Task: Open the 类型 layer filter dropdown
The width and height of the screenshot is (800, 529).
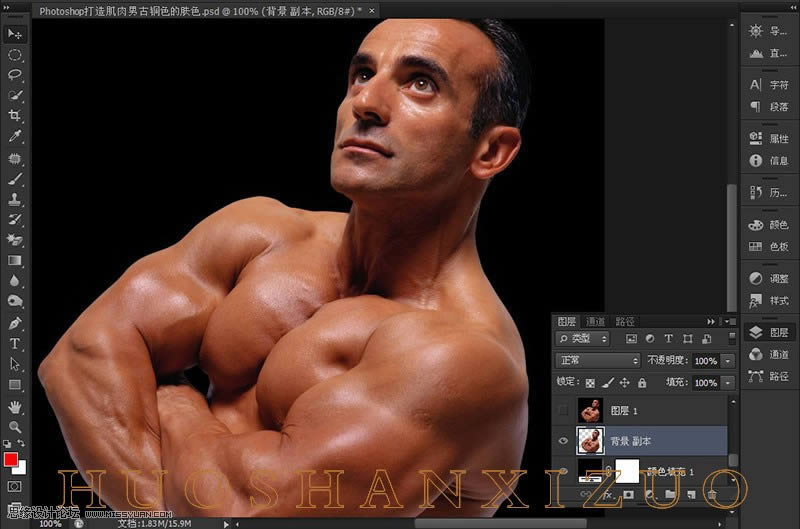Action: [583, 339]
